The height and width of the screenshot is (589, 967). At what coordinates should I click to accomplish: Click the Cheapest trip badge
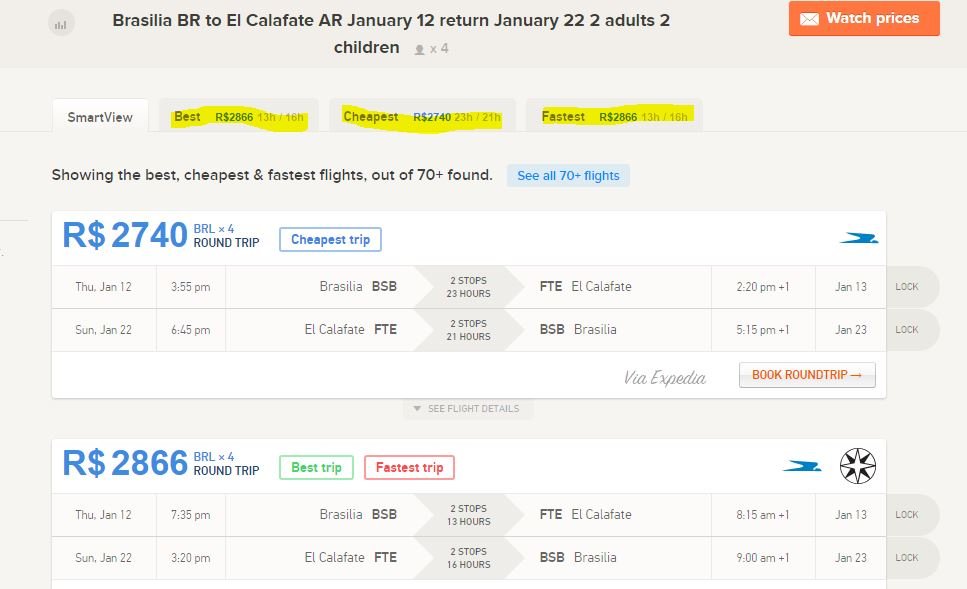(x=330, y=240)
